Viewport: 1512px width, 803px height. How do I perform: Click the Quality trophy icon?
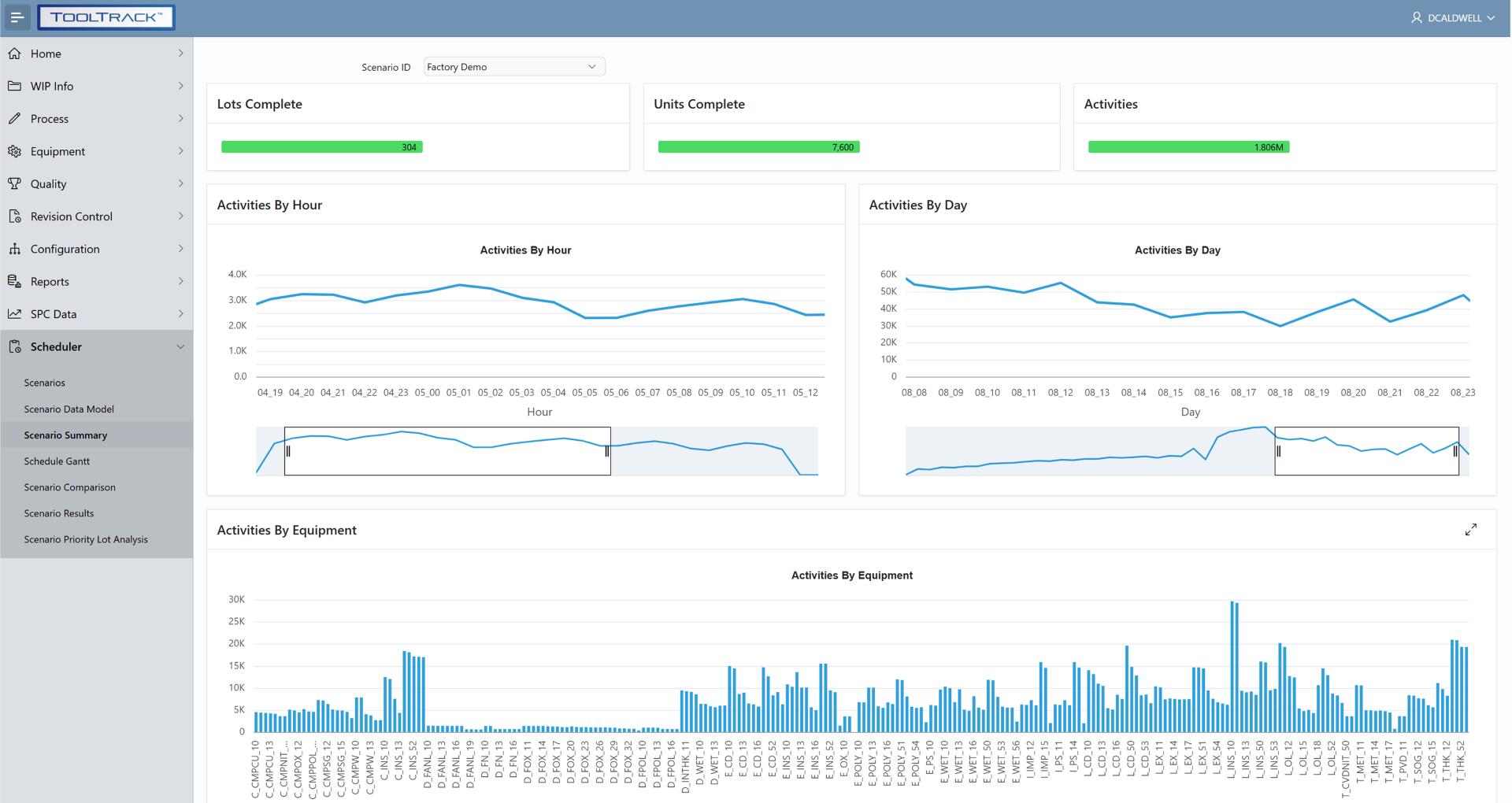14,183
